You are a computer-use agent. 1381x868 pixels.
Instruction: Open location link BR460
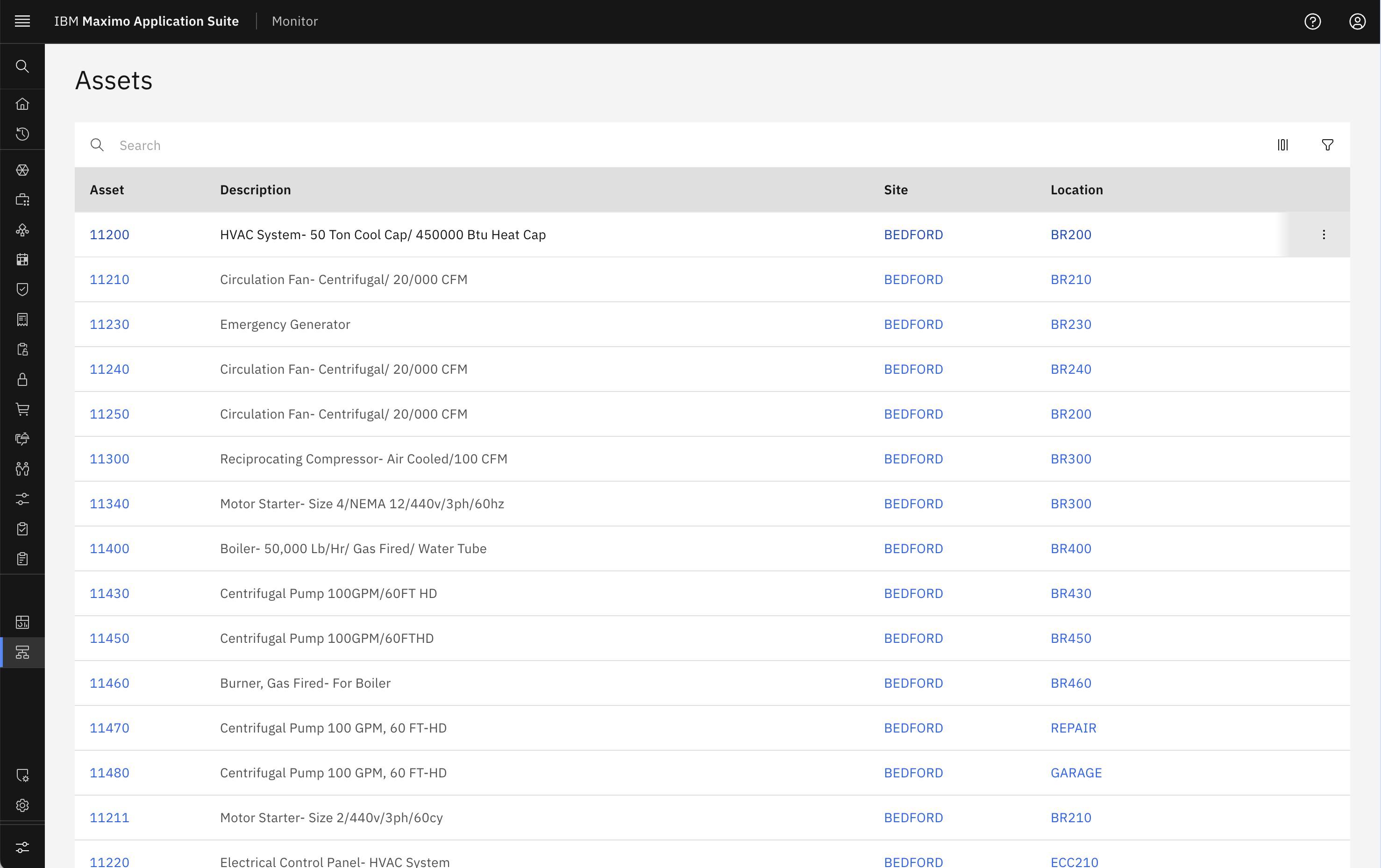click(1071, 683)
